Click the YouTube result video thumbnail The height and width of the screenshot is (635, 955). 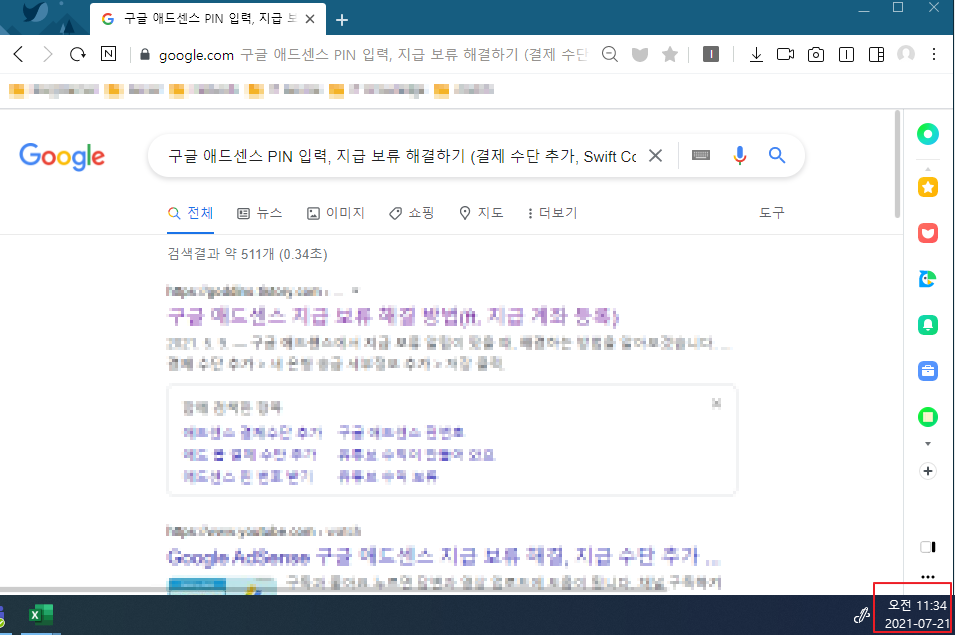pos(222,584)
